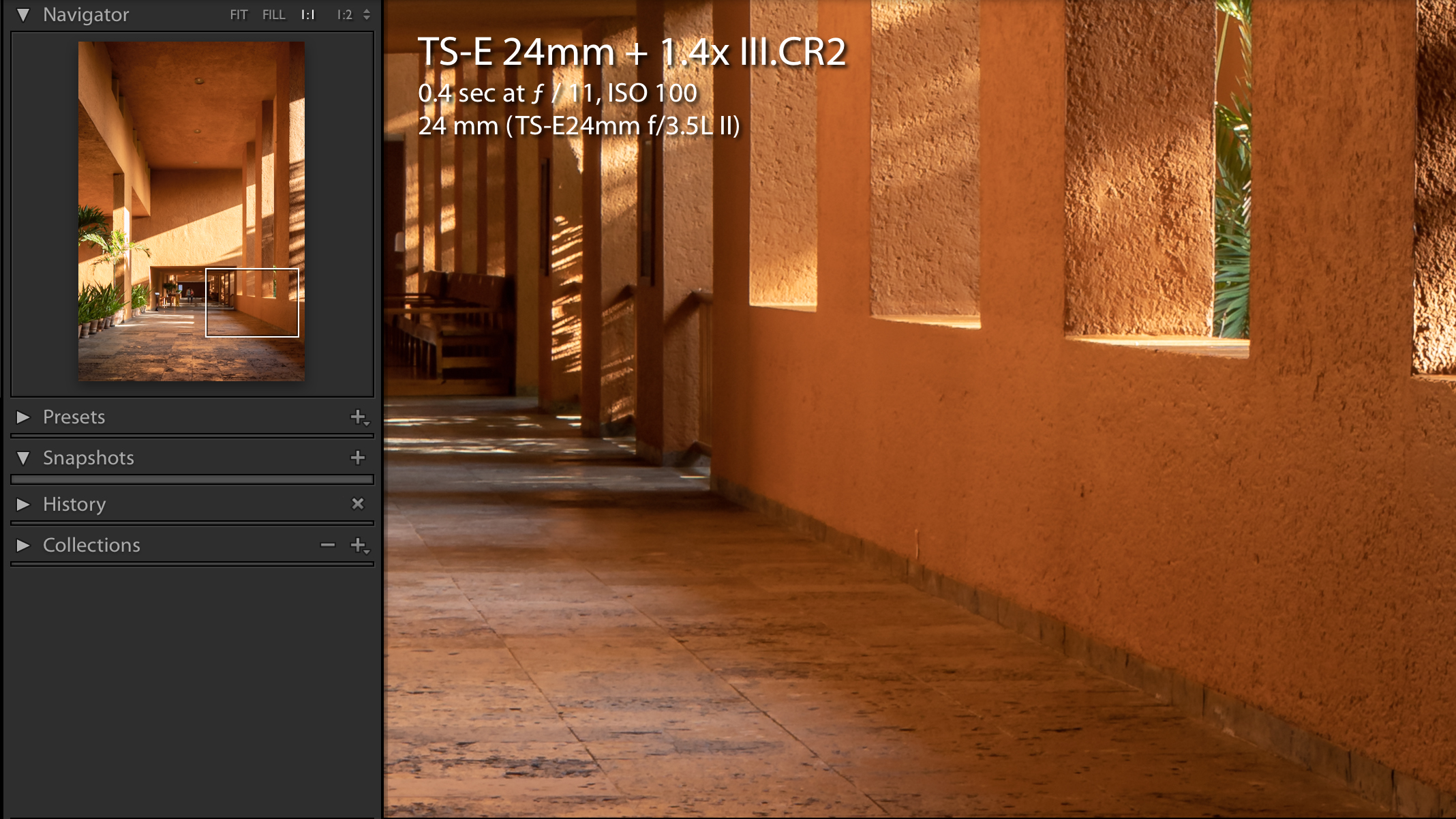
Task: Click the white zoom rectangle in Navigator
Action: (252, 303)
